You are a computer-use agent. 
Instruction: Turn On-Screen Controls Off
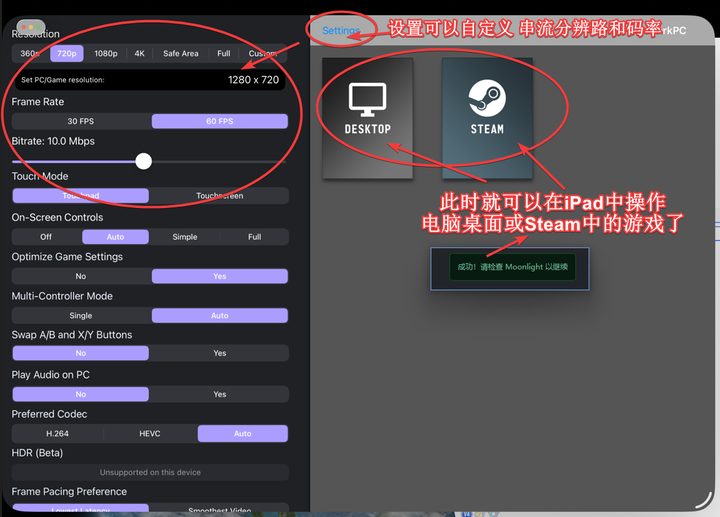[x=46, y=237]
